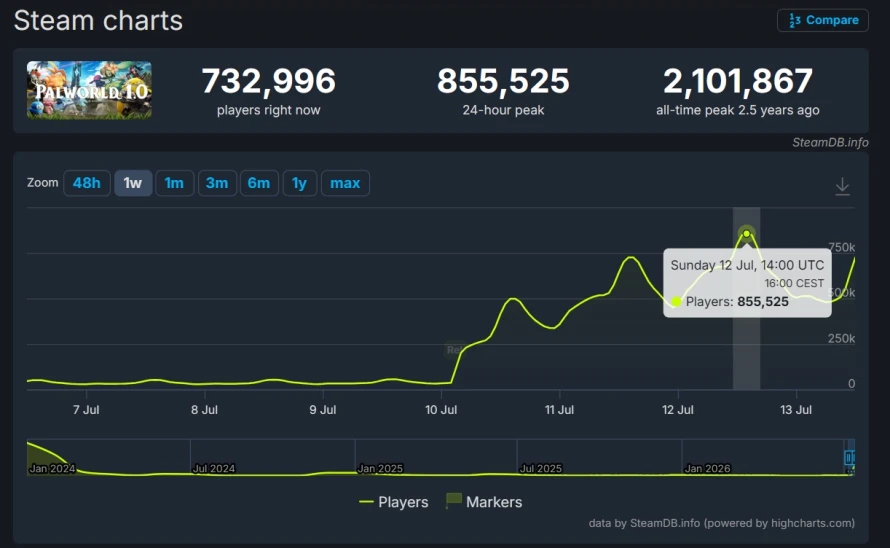
Task: Switch zoom to 6m
Action: [x=259, y=183]
